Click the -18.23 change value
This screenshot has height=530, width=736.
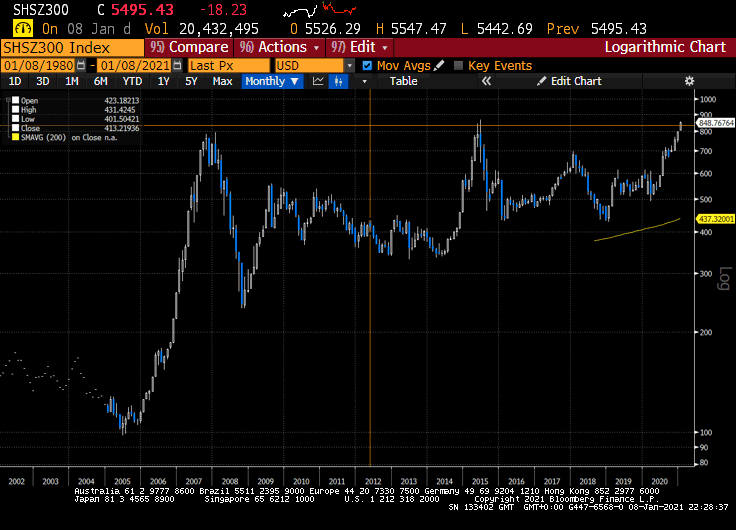(223, 9)
